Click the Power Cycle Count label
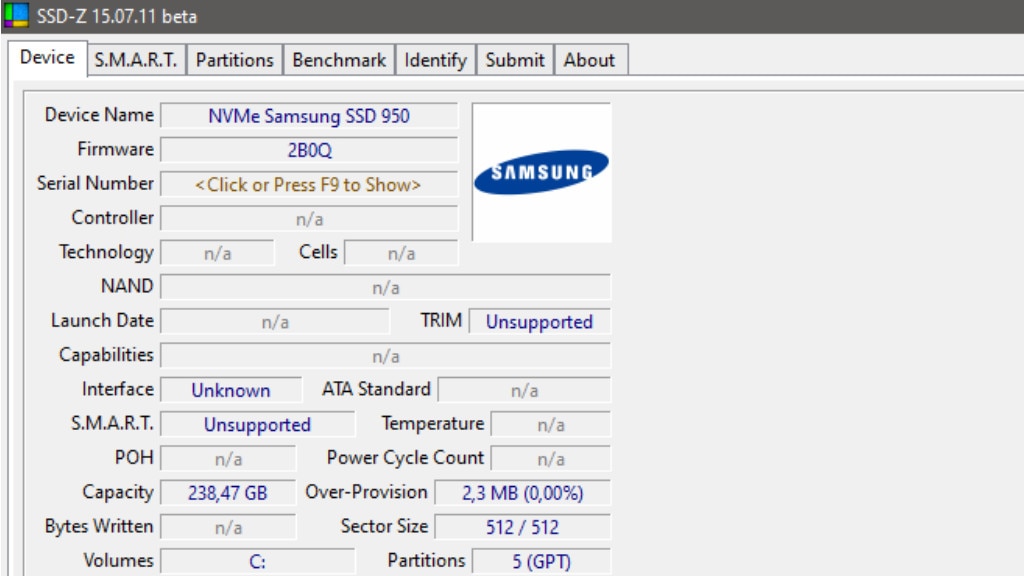 pos(406,458)
